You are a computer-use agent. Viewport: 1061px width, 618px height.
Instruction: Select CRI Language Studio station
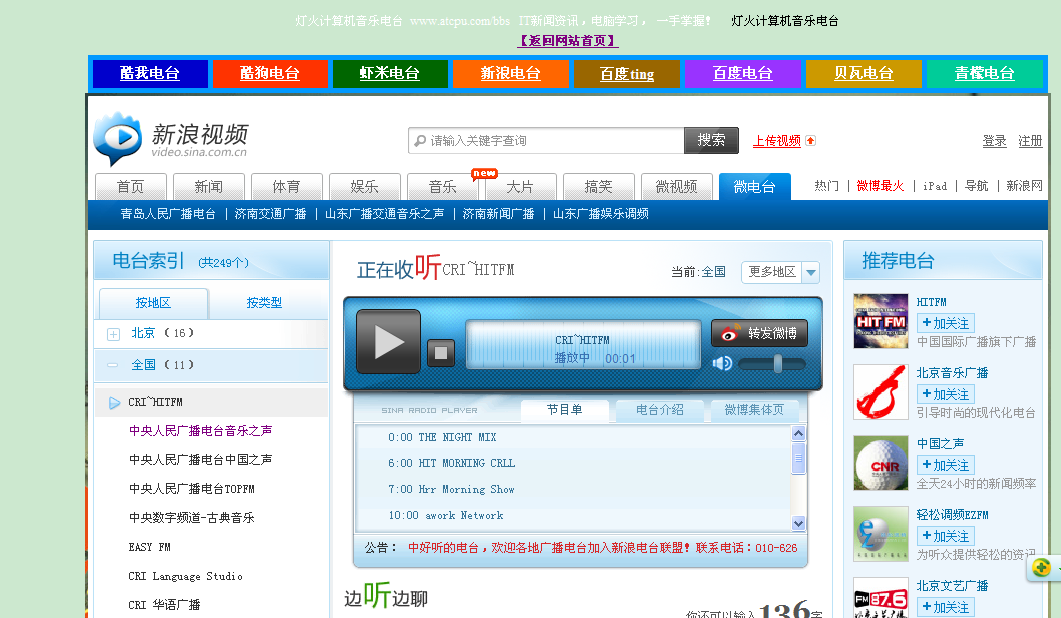185,576
